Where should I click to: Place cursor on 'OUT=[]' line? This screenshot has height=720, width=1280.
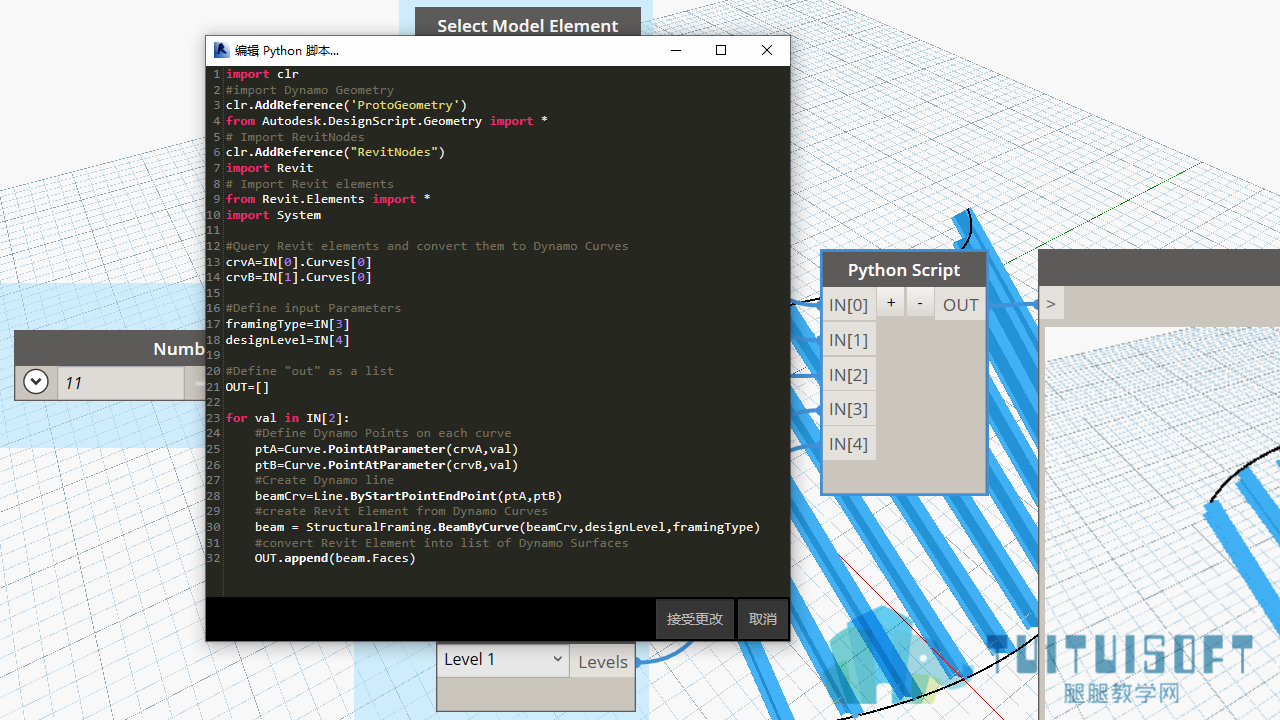[x=247, y=387]
